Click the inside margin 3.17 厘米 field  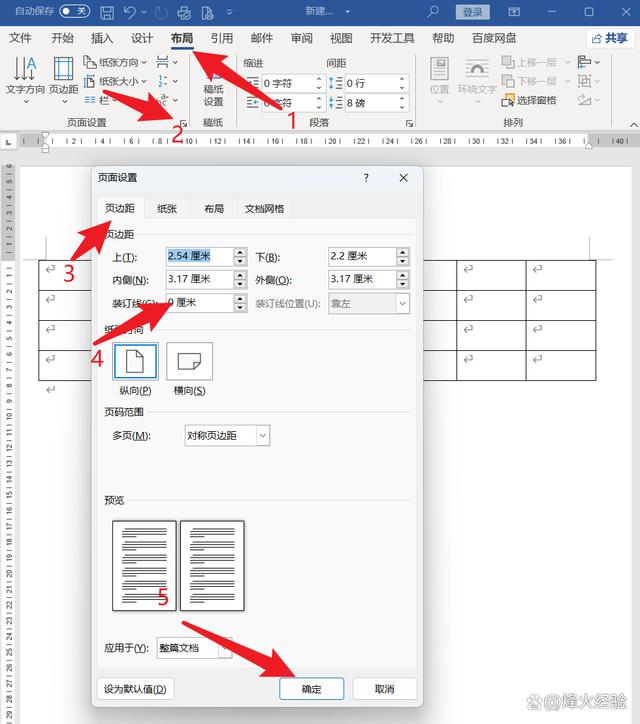point(199,279)
